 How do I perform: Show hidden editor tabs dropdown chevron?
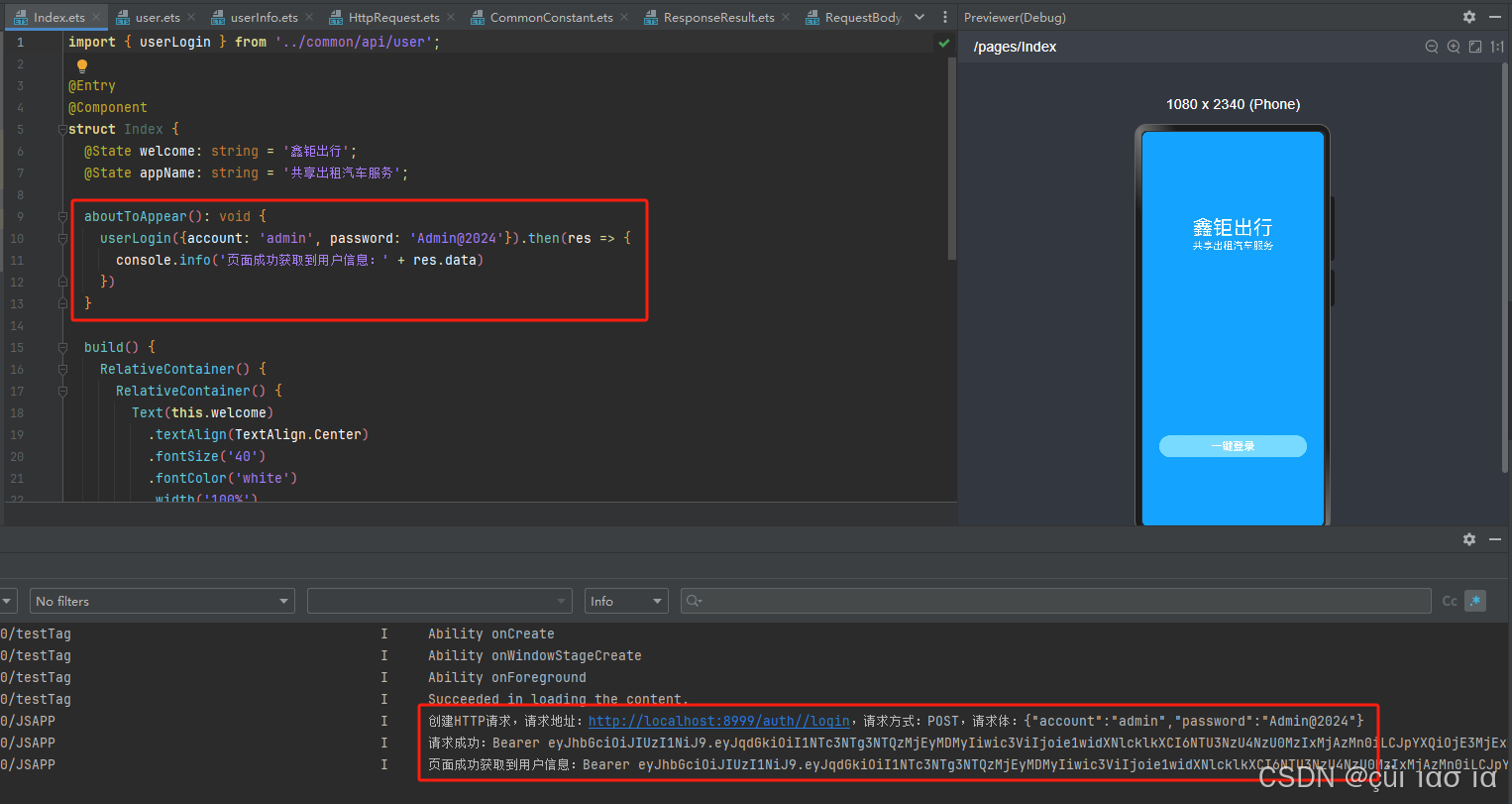919,17
